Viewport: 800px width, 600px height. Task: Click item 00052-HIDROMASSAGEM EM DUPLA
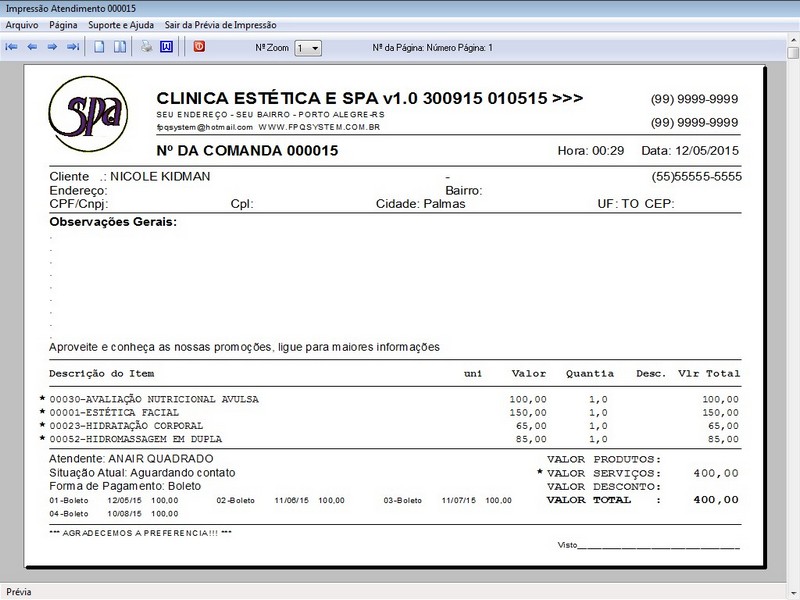pos(136,439)
